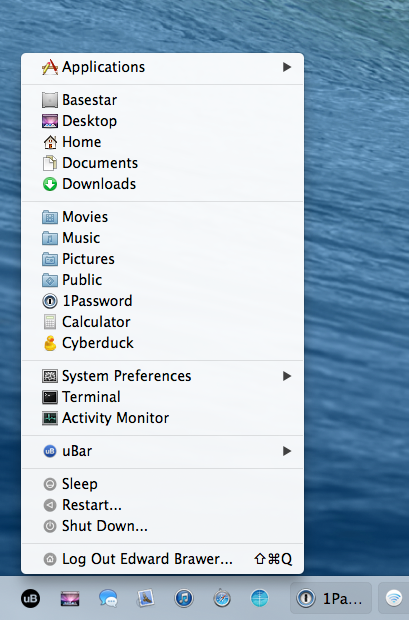Select the 1Pa... window in the taskbar
The image size is (409, 620).
point(331,598)
